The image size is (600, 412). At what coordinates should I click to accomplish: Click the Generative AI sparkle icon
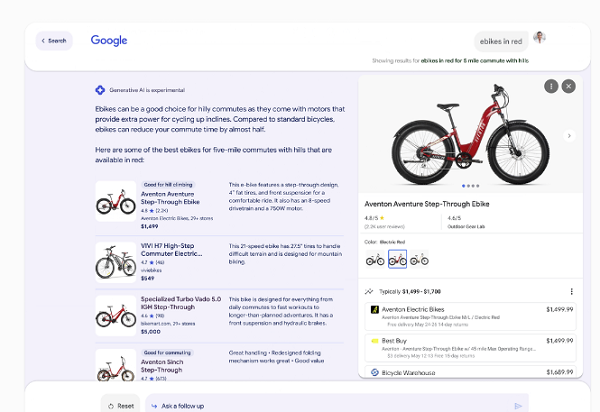point(100,90)
